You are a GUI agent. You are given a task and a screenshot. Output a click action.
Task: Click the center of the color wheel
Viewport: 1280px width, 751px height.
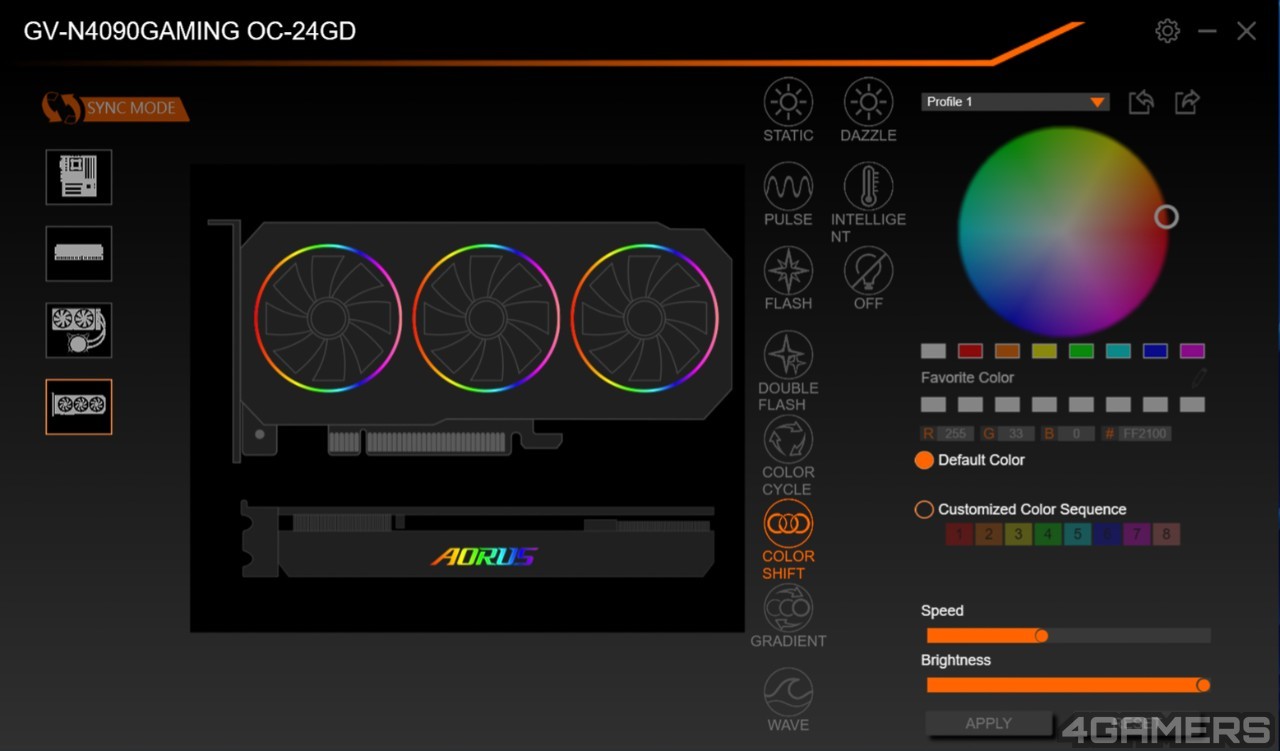point(1063,231)
